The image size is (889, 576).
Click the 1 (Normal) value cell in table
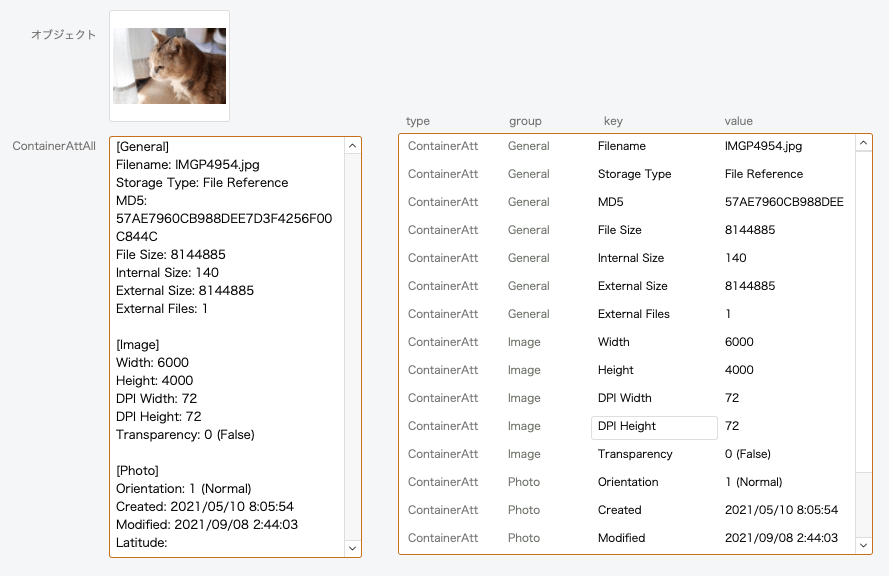753,482
